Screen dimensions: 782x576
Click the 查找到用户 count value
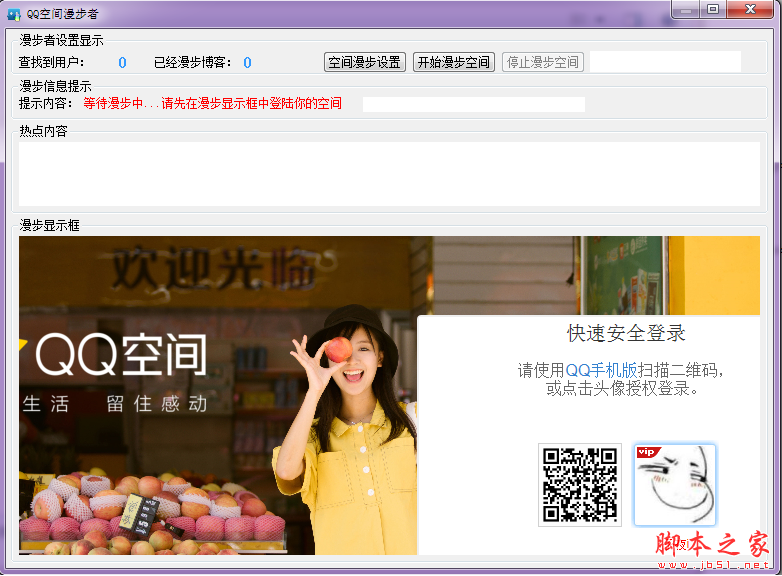(122, 63)
